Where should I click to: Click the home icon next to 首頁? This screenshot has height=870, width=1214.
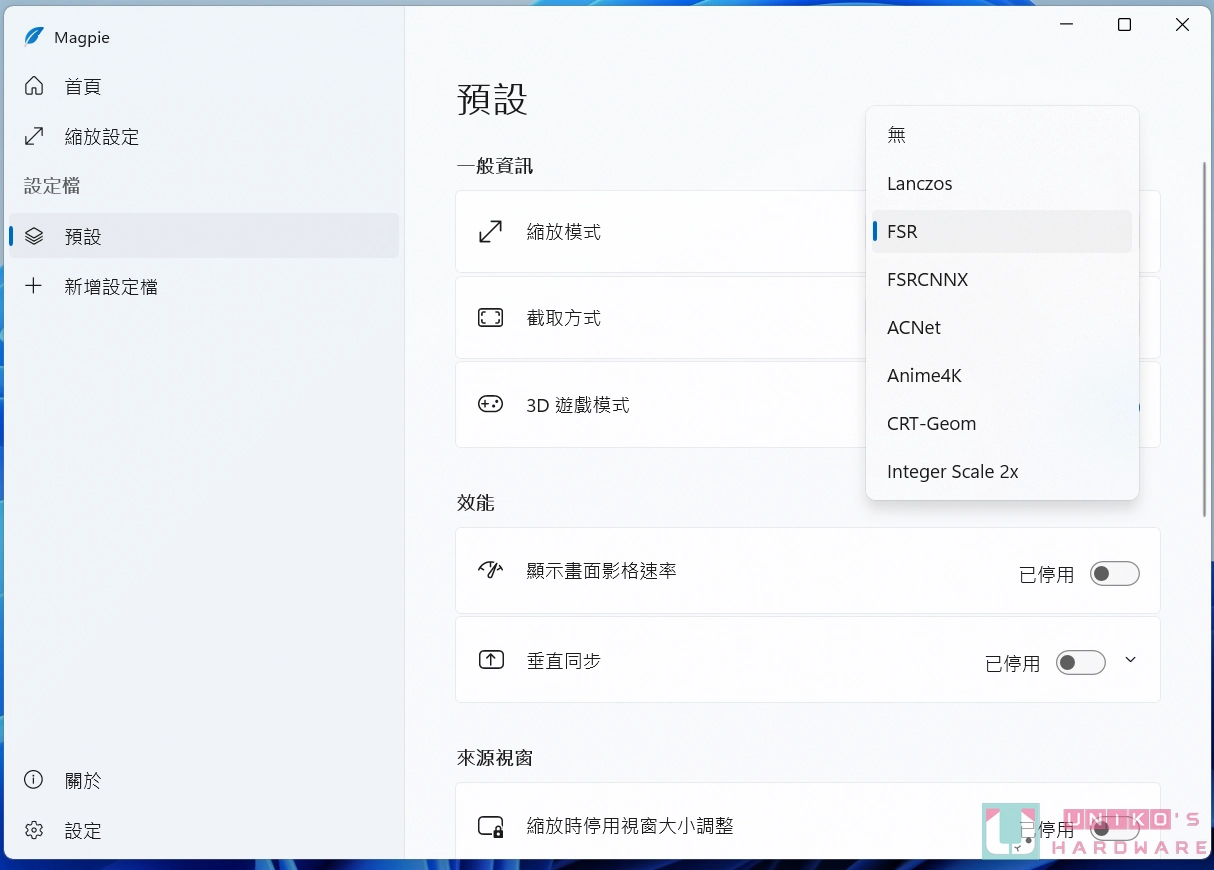click(x=35, y=86)
